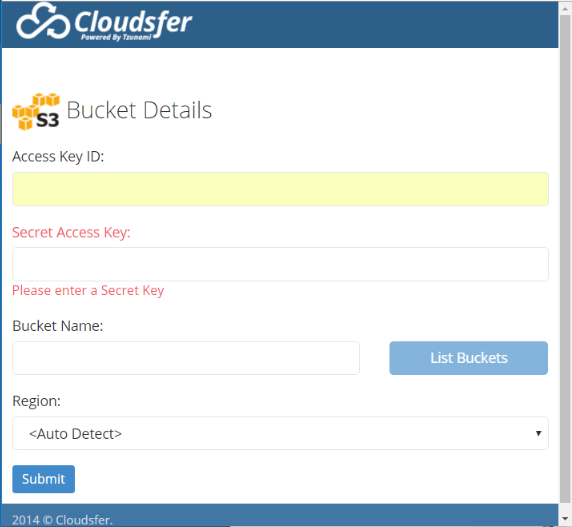Click the scrollbar down arrow

565,518
